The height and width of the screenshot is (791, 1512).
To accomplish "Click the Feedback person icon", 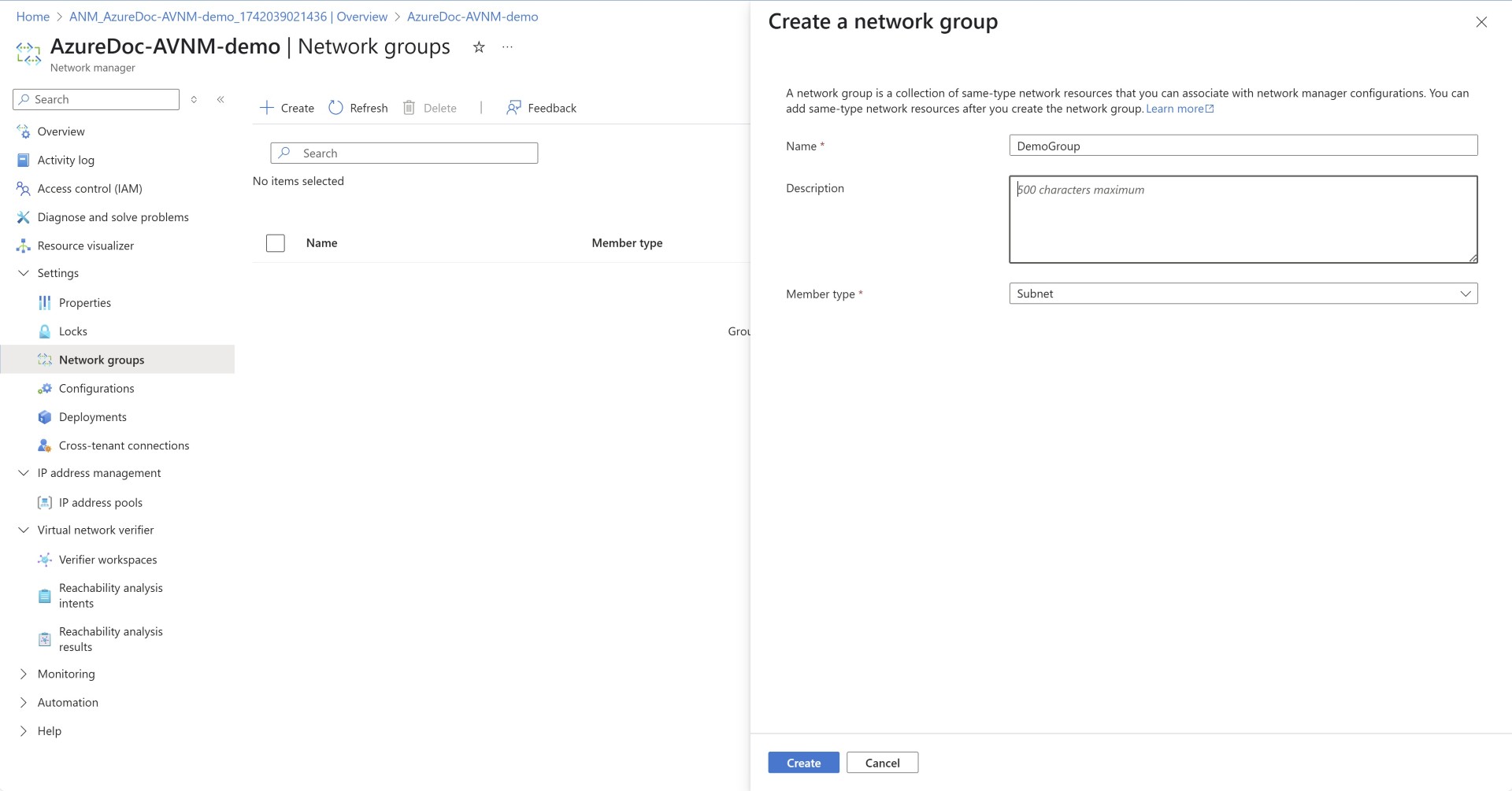I will coord(513,108).
